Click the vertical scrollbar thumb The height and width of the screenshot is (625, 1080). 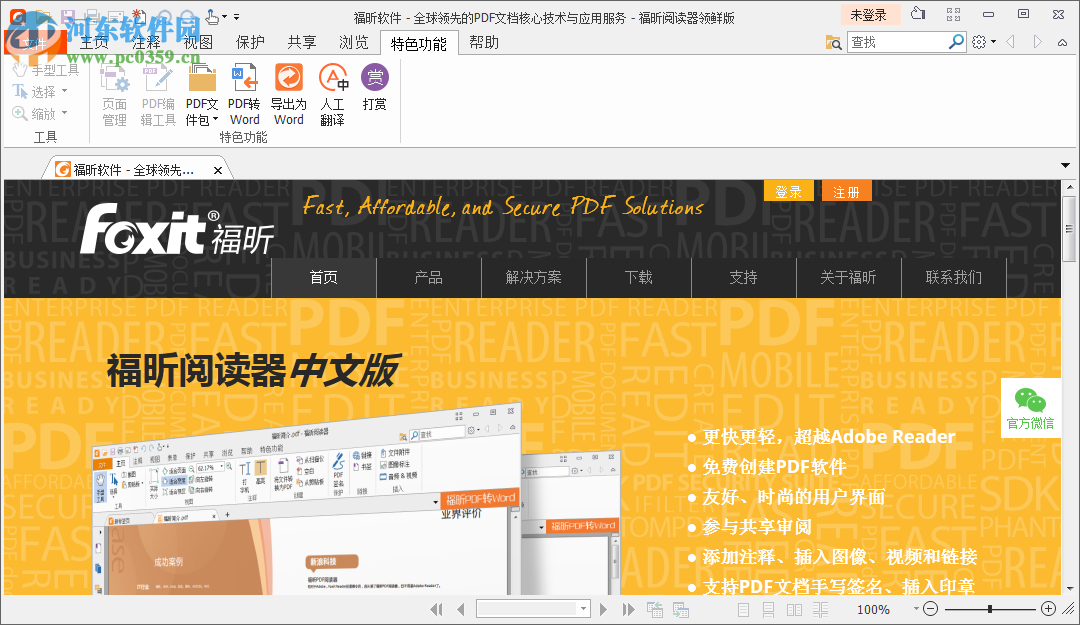tap(1069, 227)
